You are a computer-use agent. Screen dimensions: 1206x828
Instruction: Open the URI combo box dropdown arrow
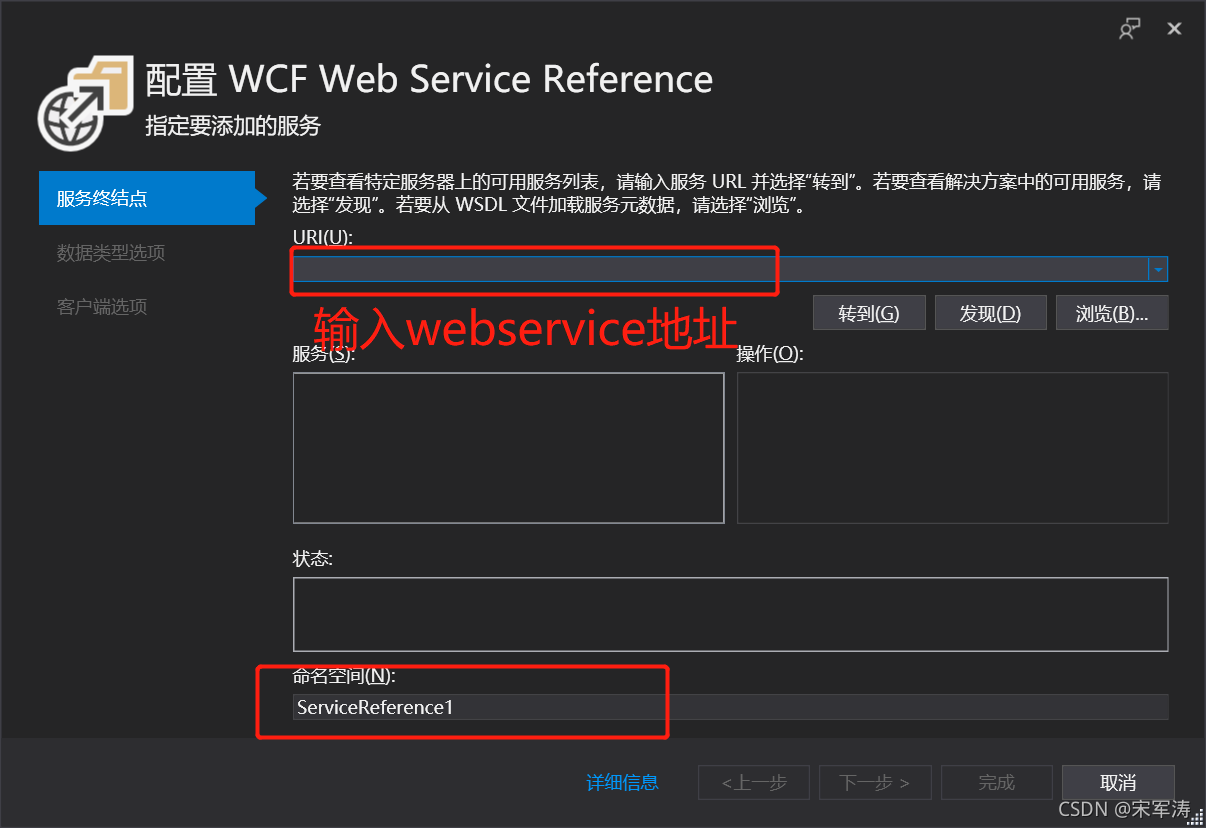click(x=1157, y=268)
